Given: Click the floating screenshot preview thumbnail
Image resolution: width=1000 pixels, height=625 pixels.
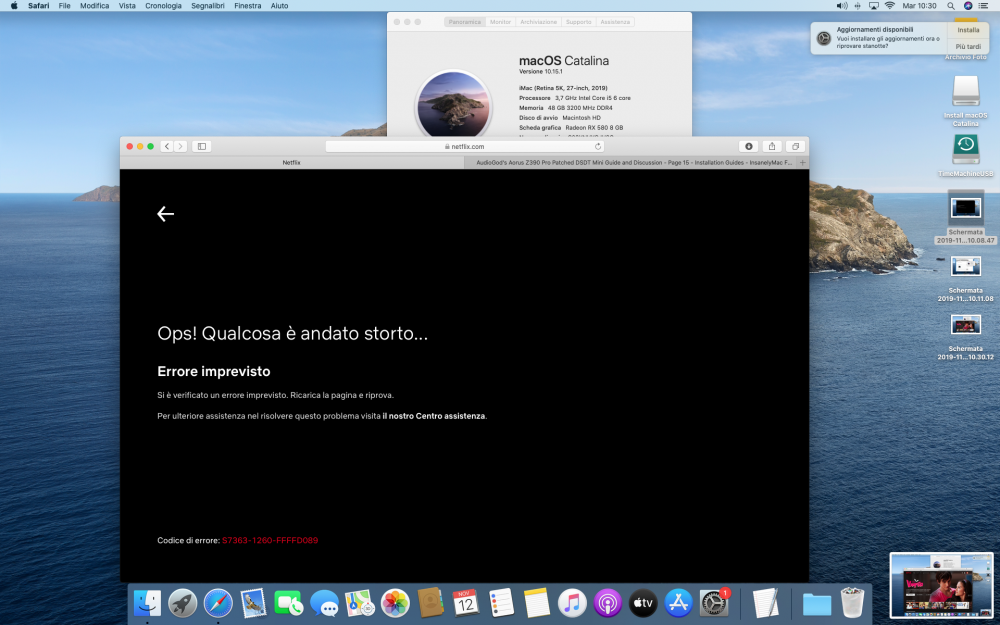Looking at the screenshot, I should coord(941,585).
